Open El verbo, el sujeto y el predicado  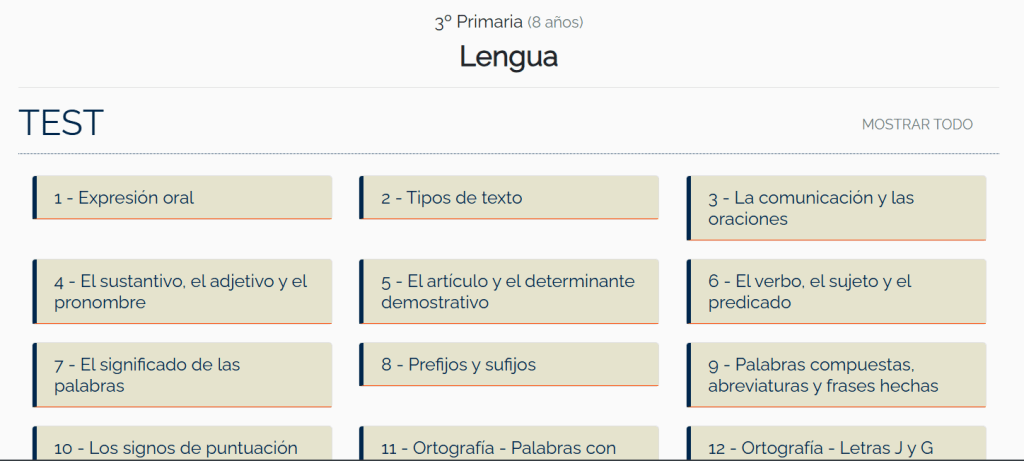point(836,291)
